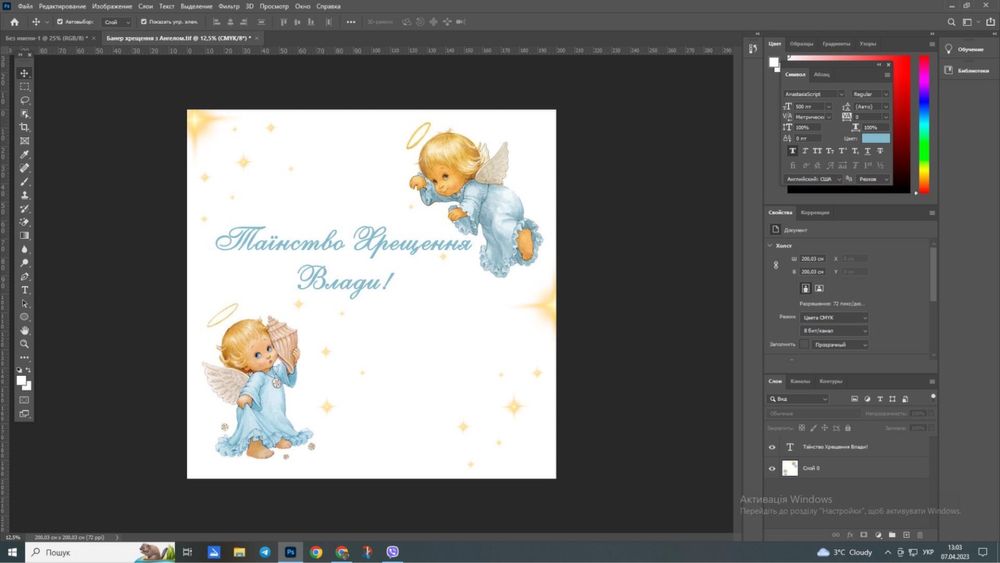Toggle Strikethrough in Character panel
Screen dimensions: 1000x563
tap(880, 151)
